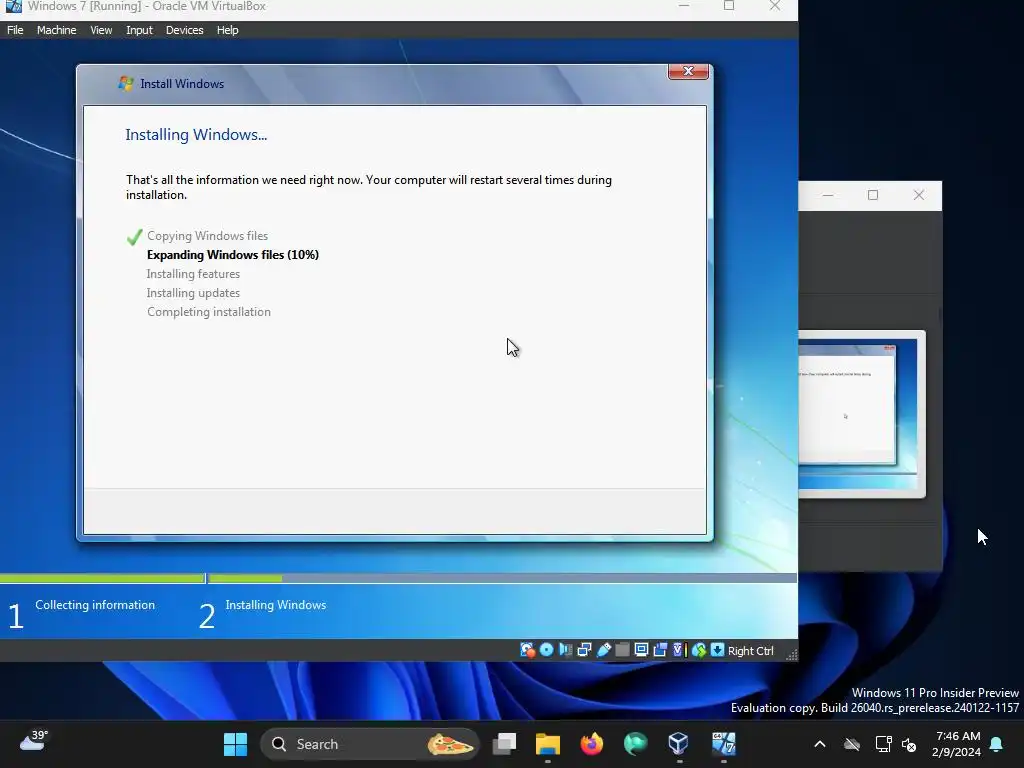This screenshot has height=768, width=1024.
Task: Click the Right Ctrl host key label
Action: coord(750,650)
